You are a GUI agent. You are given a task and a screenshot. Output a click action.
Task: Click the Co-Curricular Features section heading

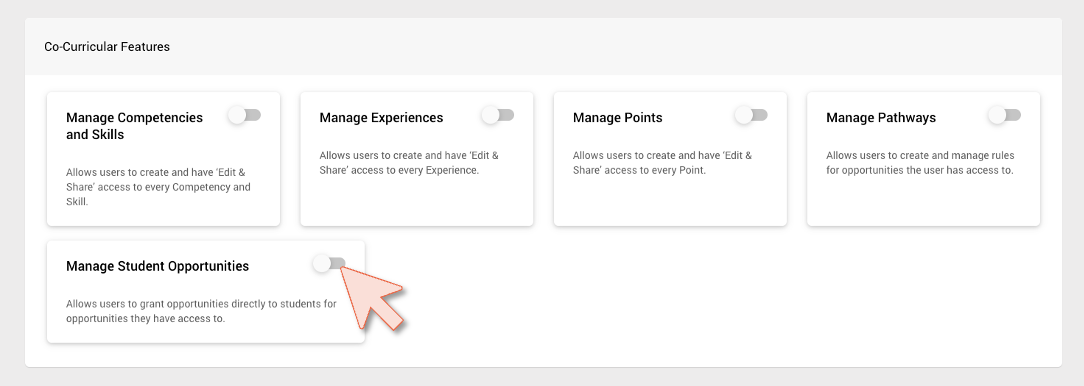pos(107,47)
